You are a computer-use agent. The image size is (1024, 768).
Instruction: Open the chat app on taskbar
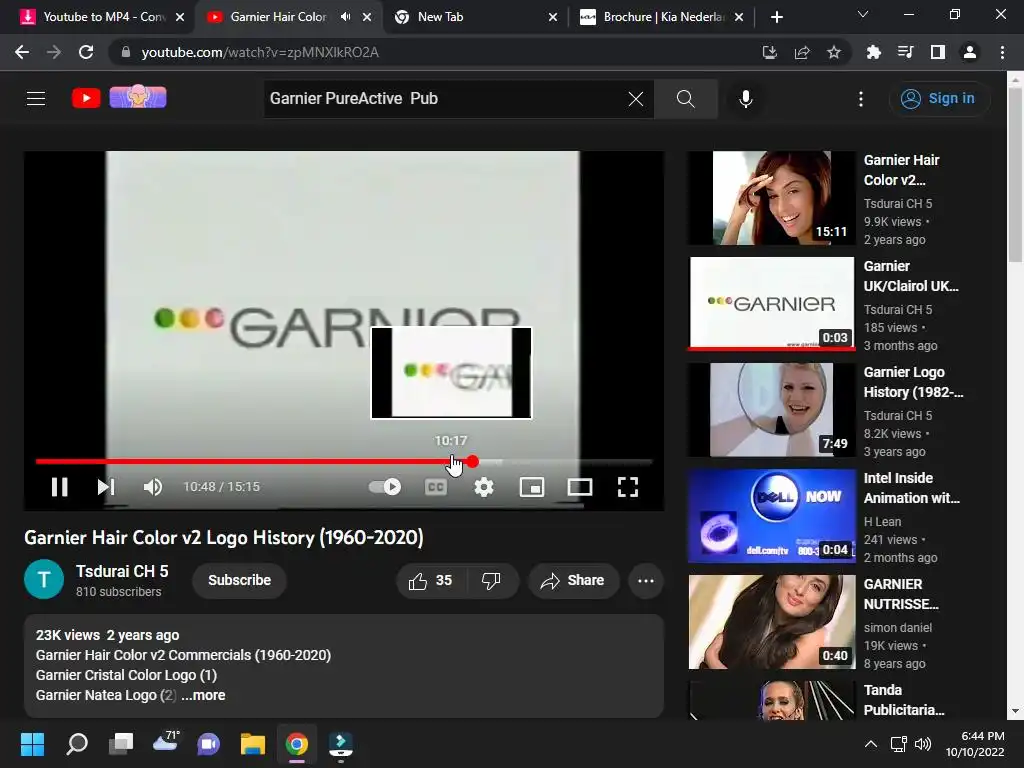(x=208, y=744)
